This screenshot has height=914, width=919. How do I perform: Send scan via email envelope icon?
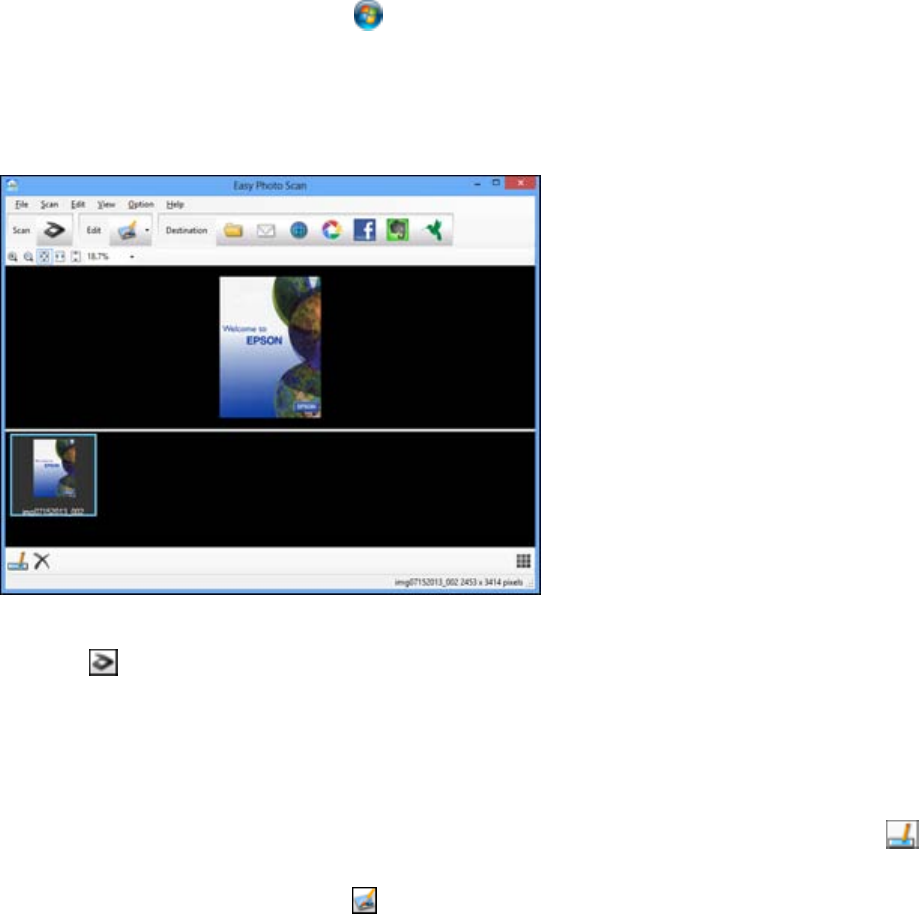[266, 231]
